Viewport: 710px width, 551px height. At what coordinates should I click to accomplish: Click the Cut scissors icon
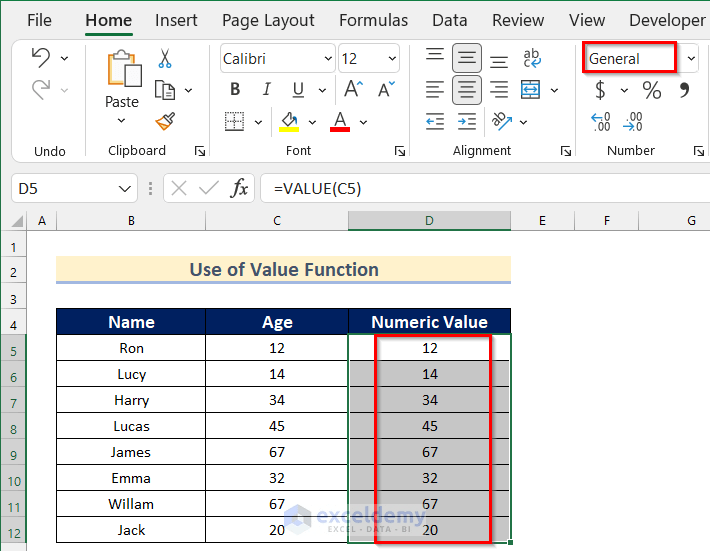(x=165, y=59)
